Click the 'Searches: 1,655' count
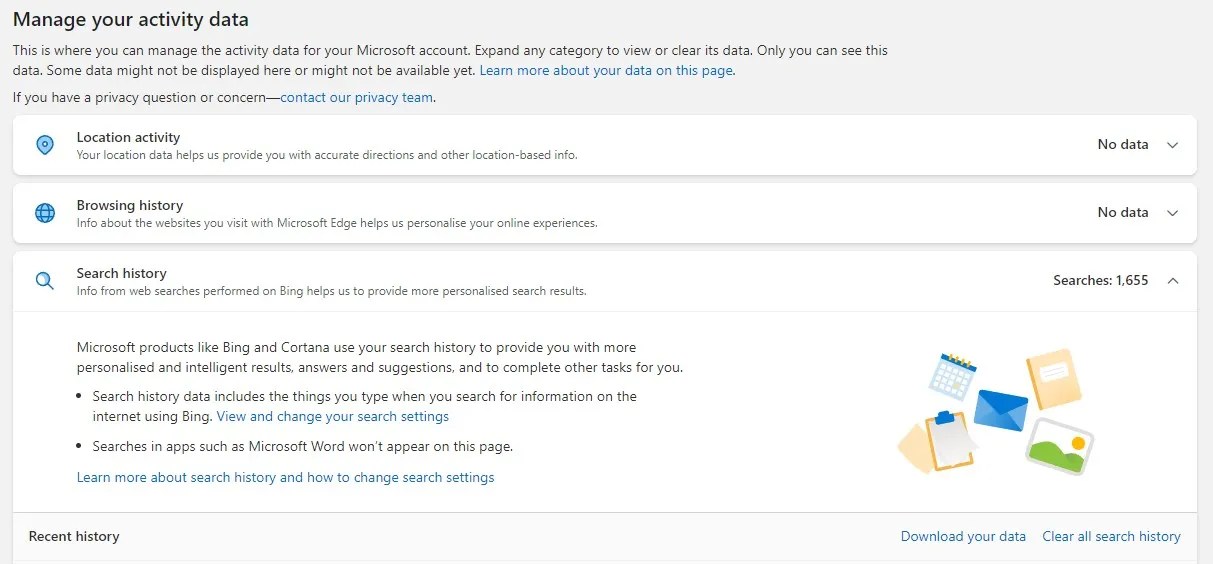The image size is (1213, 564). (x=1101, y=281)
